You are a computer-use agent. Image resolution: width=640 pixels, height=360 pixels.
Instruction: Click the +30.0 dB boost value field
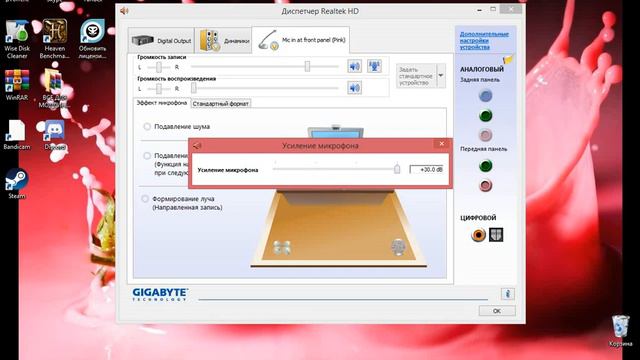pyautogui.click(x=427, y=169)
